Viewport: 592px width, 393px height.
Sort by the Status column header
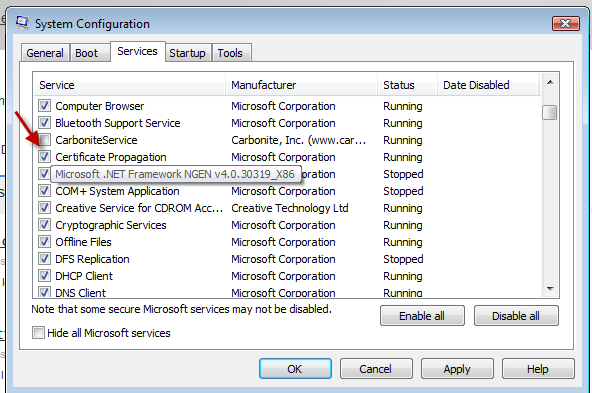coord(407,85)
